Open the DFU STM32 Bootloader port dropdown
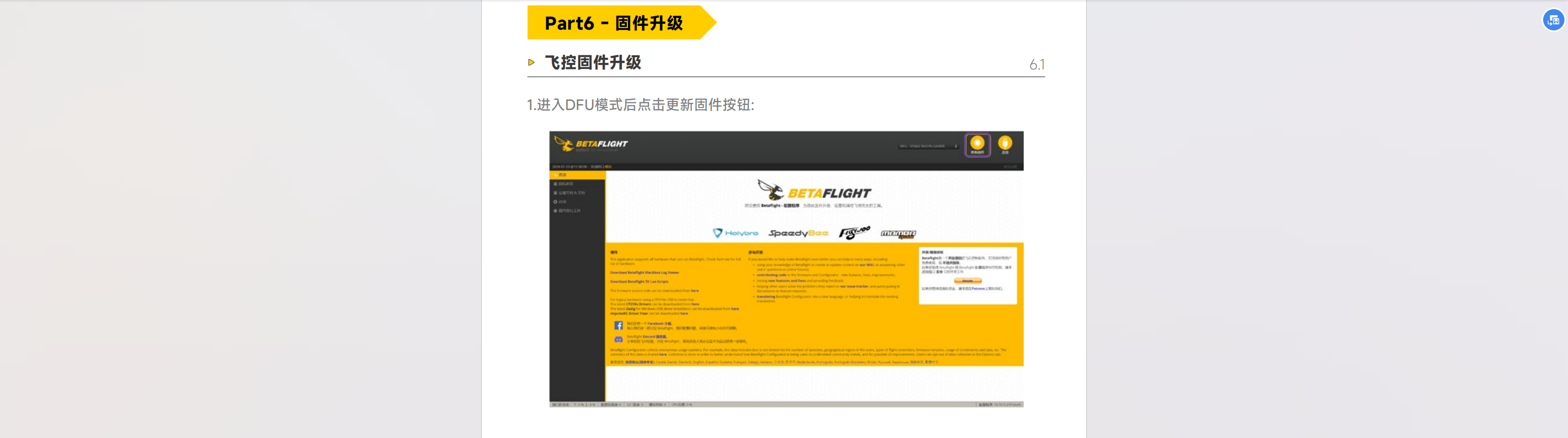Screen dimensions: 1568x438 [928, 147]
